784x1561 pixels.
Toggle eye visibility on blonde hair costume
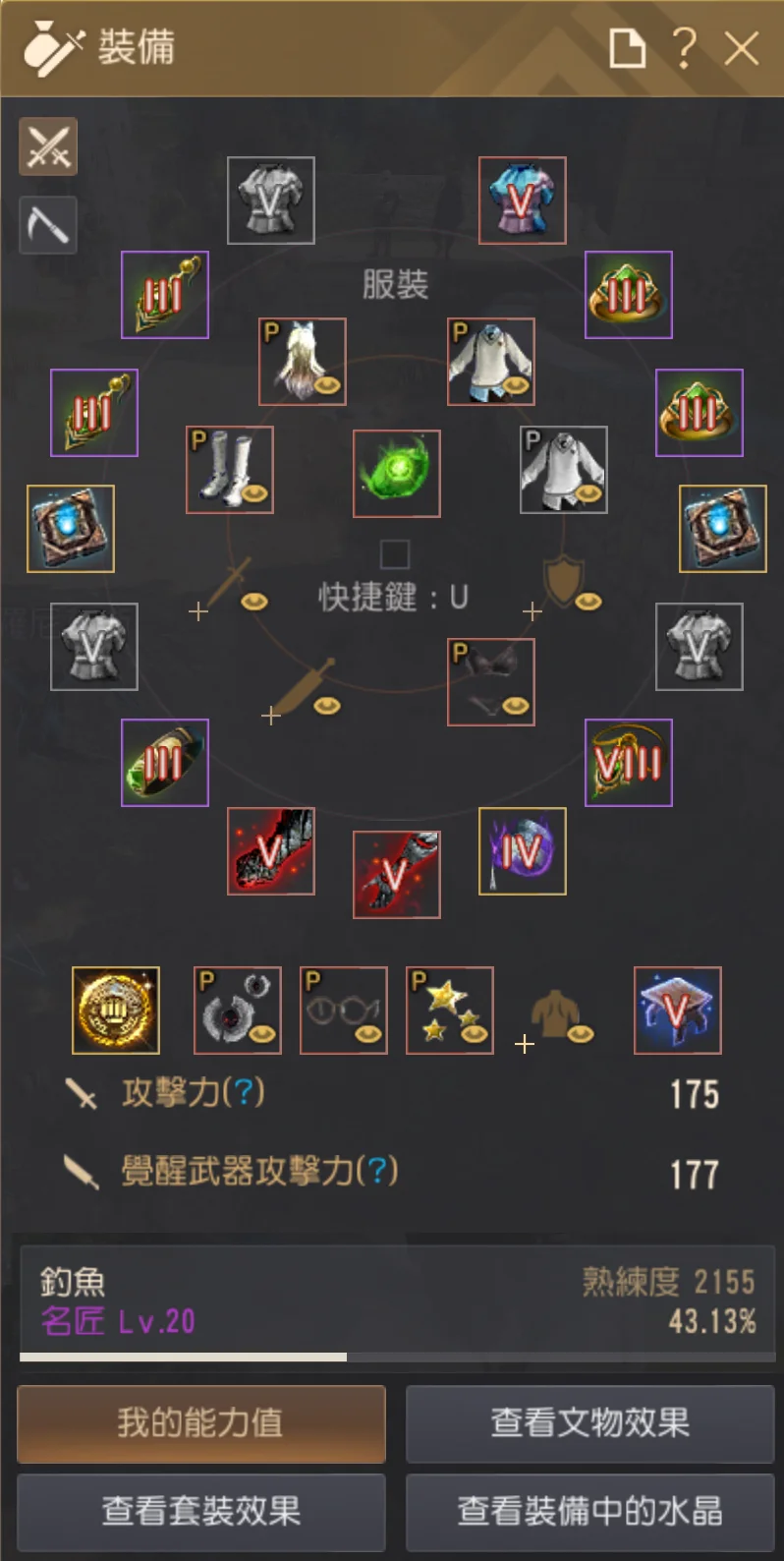point(327,385)
